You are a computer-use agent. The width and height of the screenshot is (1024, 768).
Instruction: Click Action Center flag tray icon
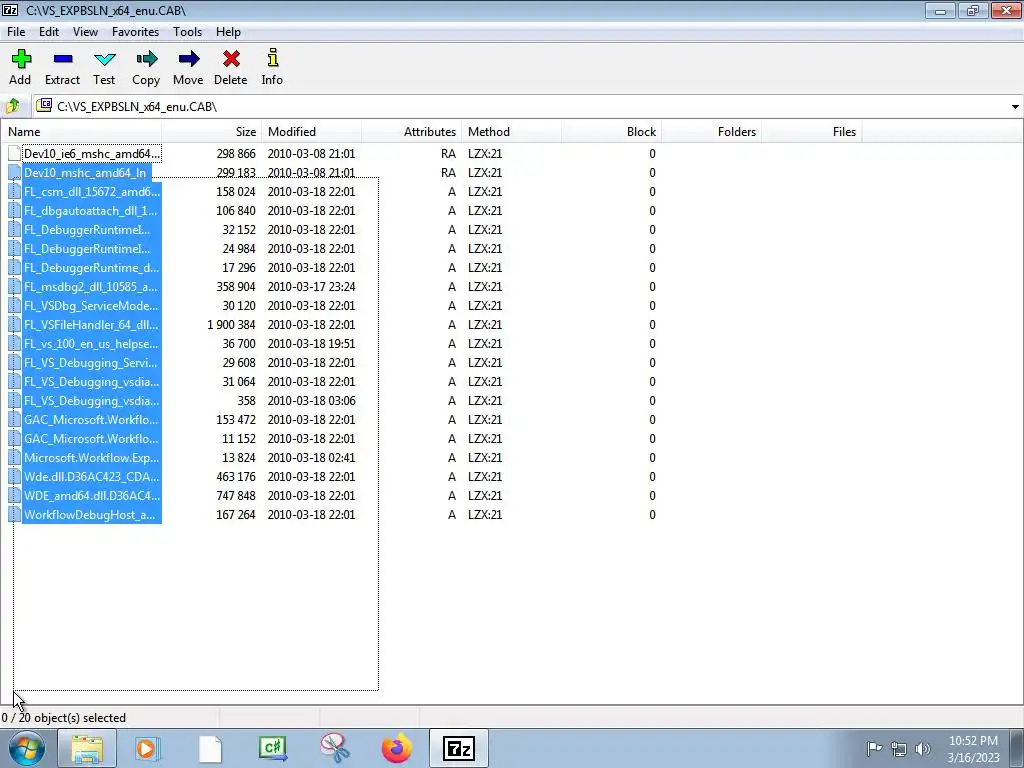[874, 748]
